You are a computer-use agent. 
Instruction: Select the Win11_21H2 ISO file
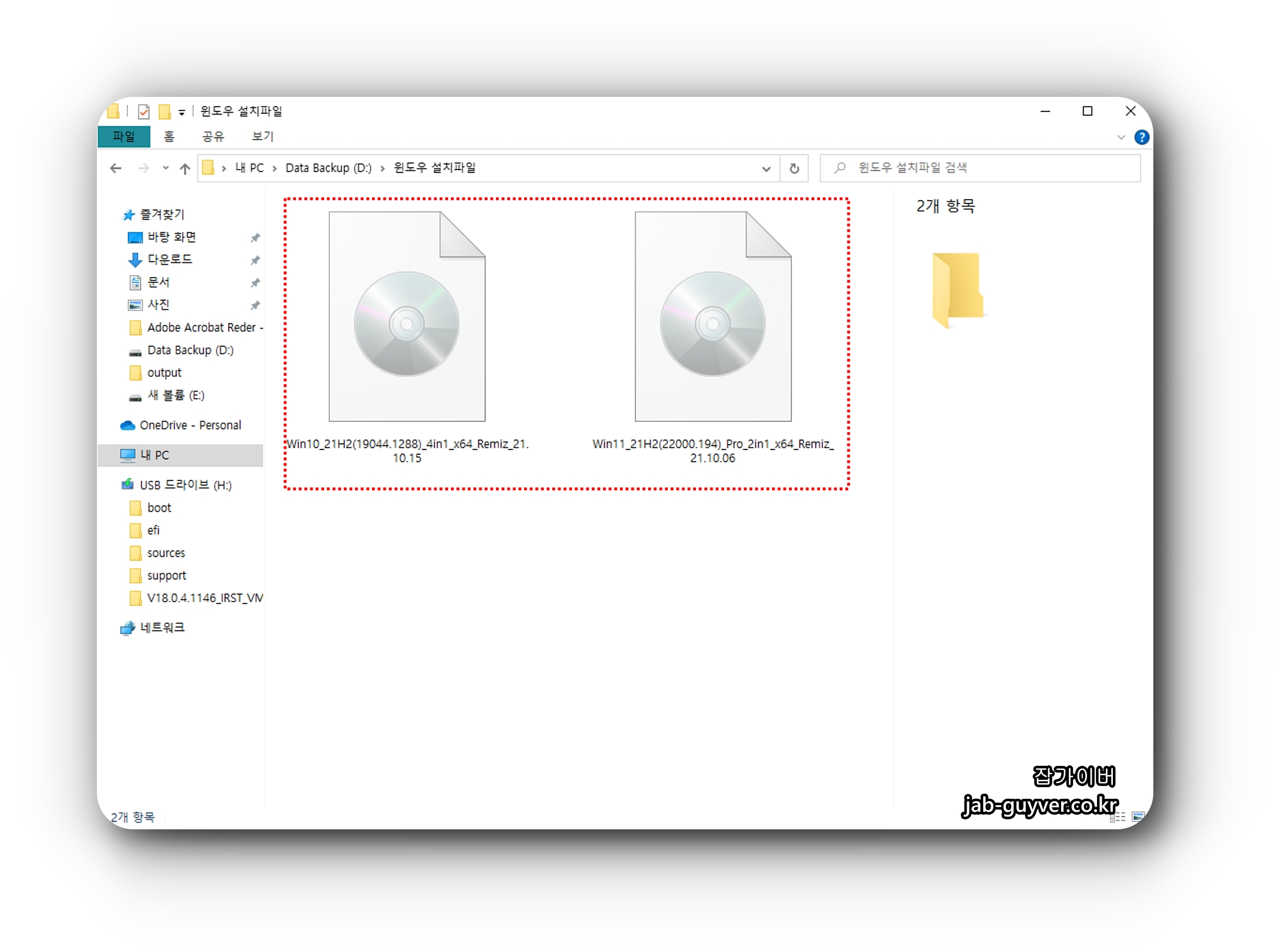713,317
